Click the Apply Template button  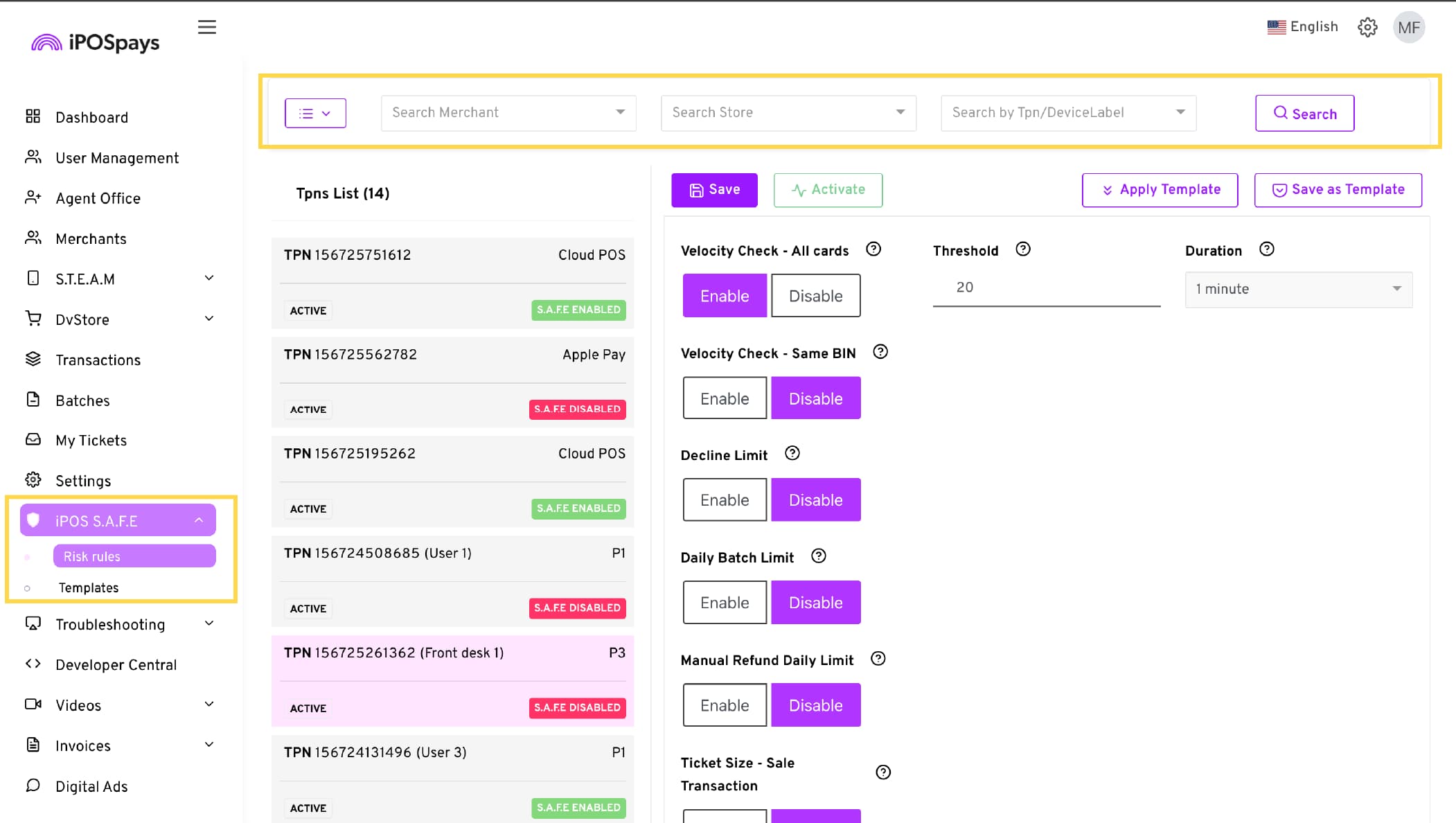1160,190
